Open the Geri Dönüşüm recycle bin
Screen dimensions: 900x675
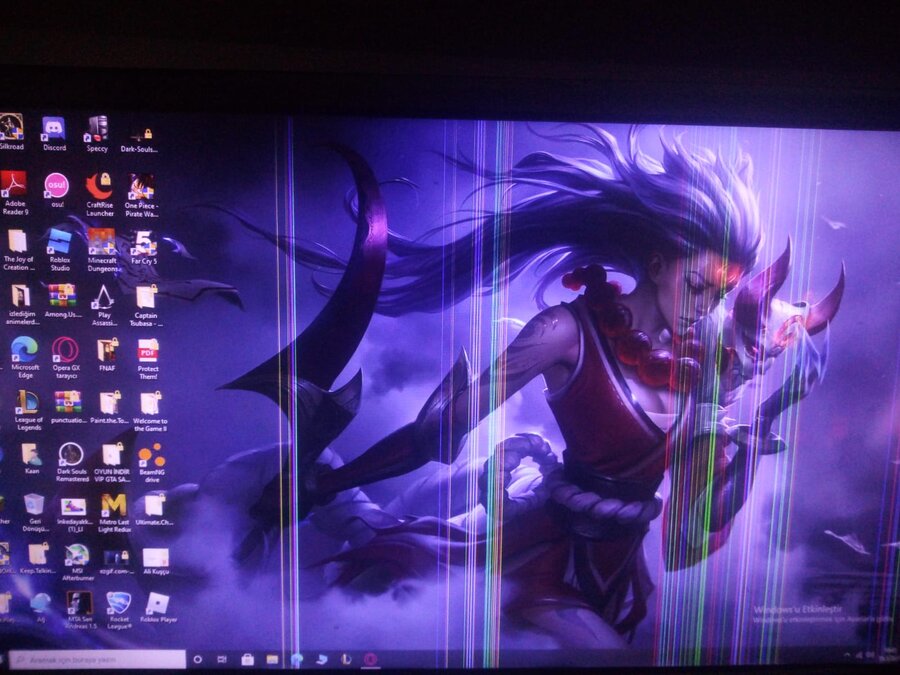[x=35, y=512]
